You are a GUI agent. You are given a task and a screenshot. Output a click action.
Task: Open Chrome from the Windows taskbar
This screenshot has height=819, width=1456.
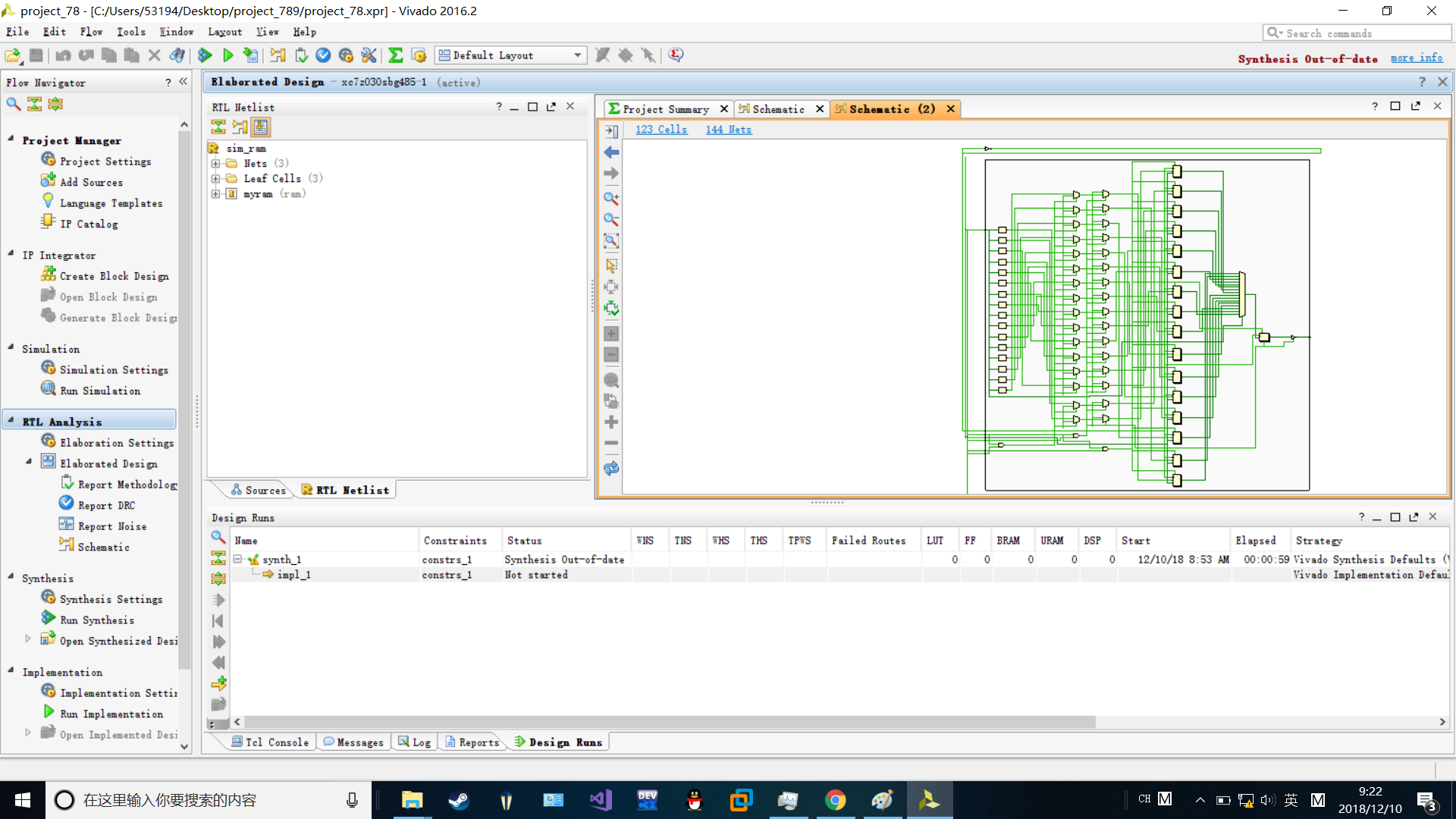click(x=835, y=800)
